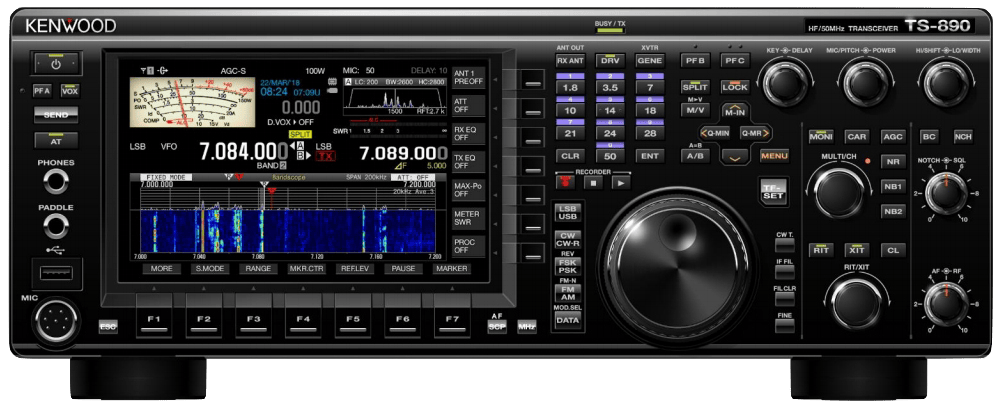Viewport: 1001px width, 404px height.
Task: Toggle the BC beat cancel key
Action: (x=930, y=137)
